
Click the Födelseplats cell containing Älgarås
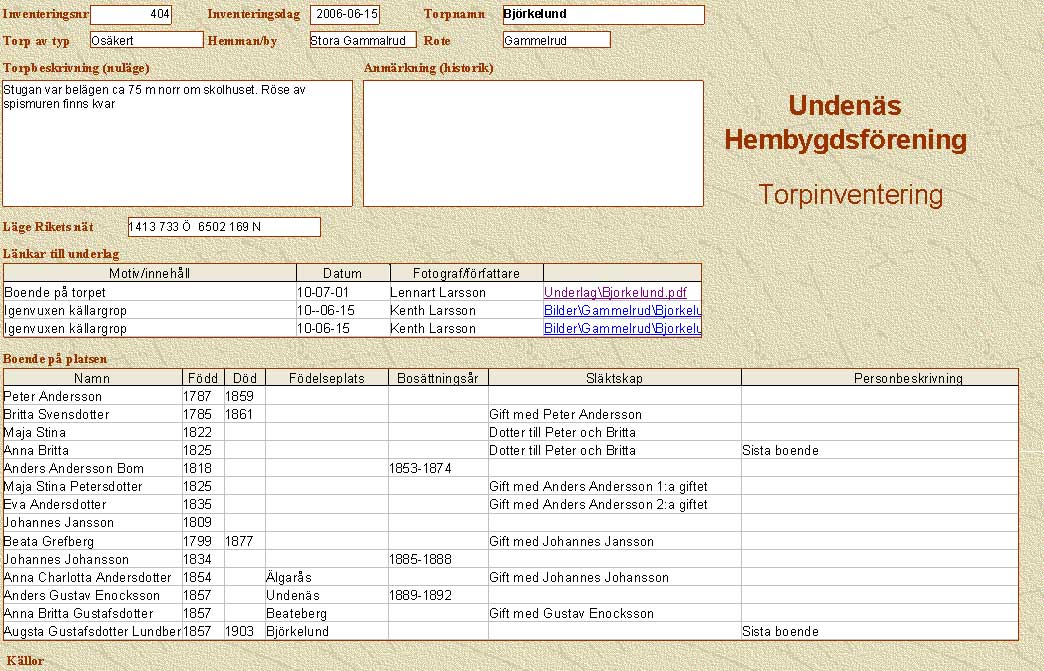(x=326, y=578)
